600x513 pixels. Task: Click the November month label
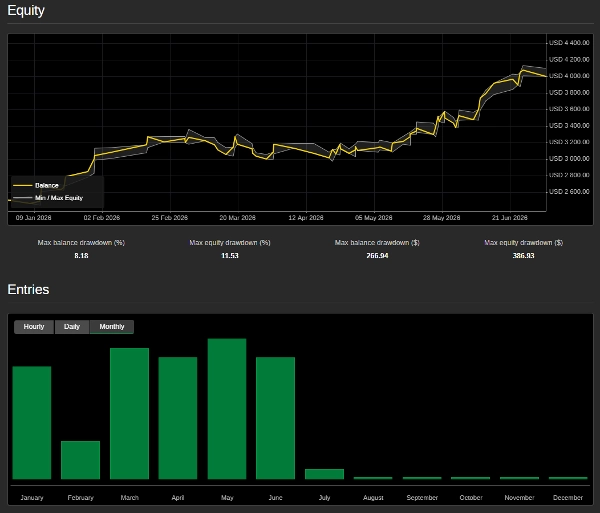tap(519, 498)
